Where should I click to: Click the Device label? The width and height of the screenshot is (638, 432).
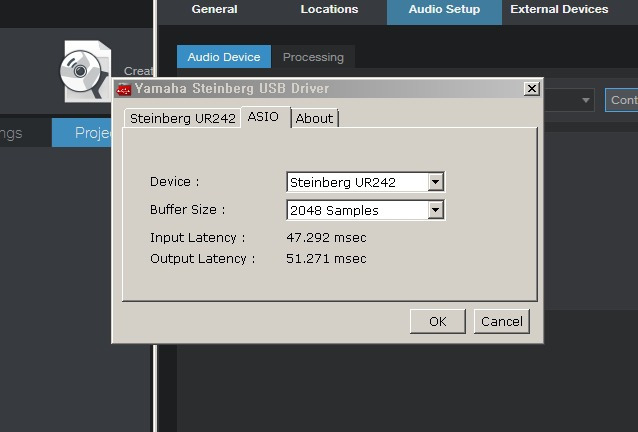[x=175, y=182]
